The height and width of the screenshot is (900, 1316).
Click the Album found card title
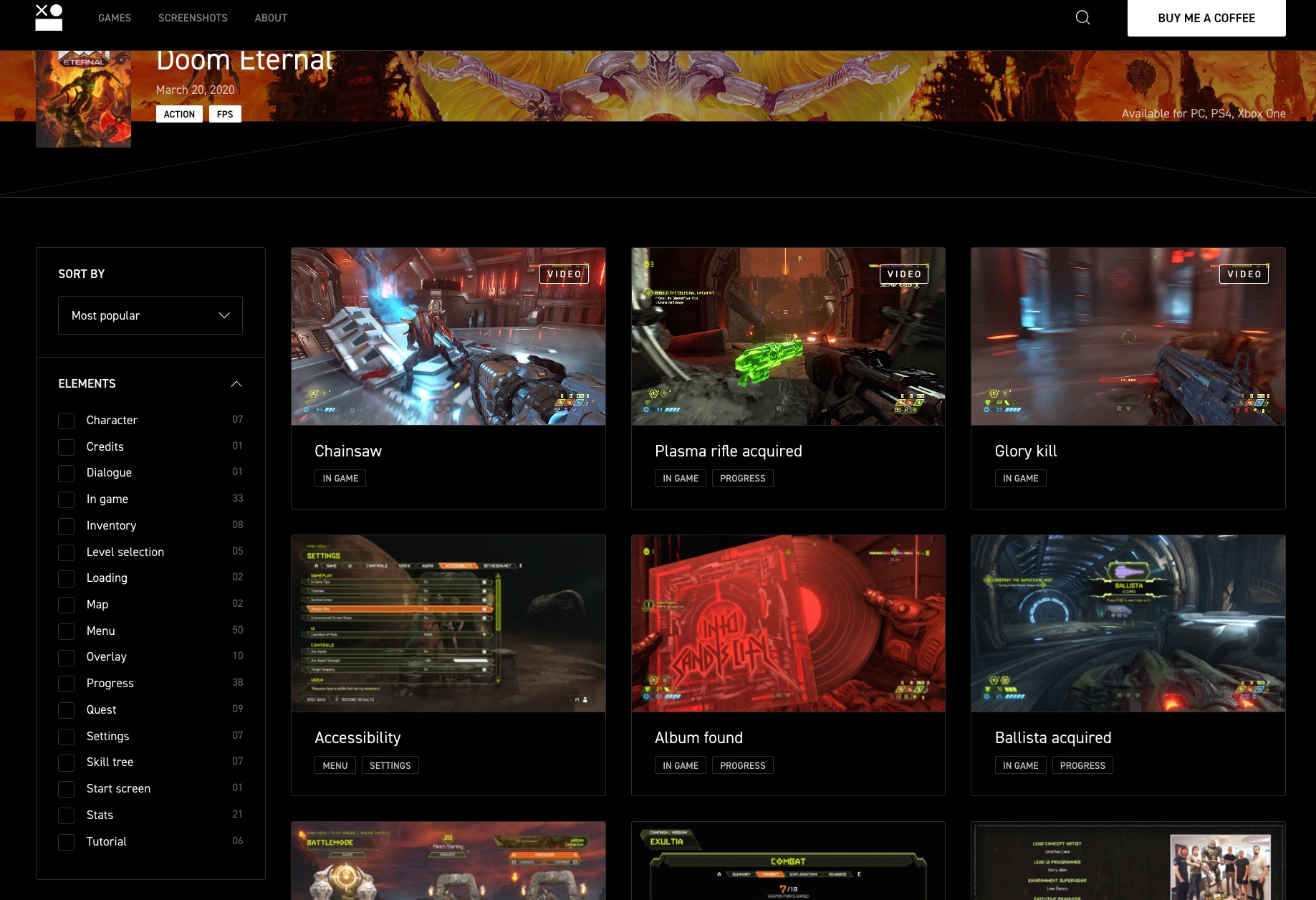point(698,738)
